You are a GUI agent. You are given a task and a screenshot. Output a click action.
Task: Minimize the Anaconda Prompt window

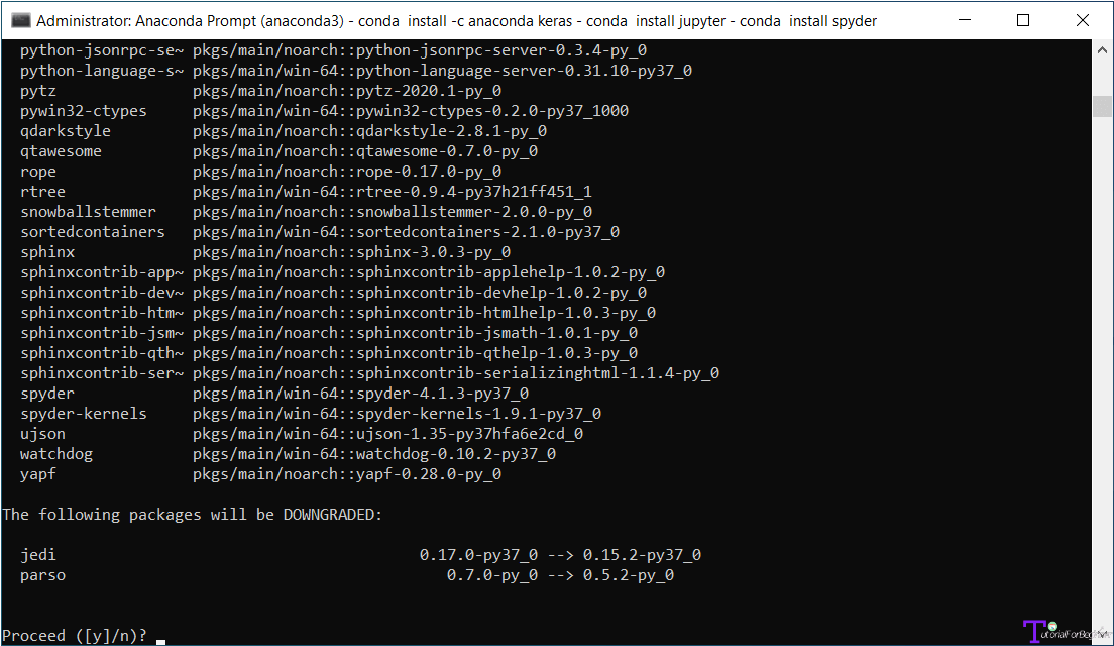point(964,20)
